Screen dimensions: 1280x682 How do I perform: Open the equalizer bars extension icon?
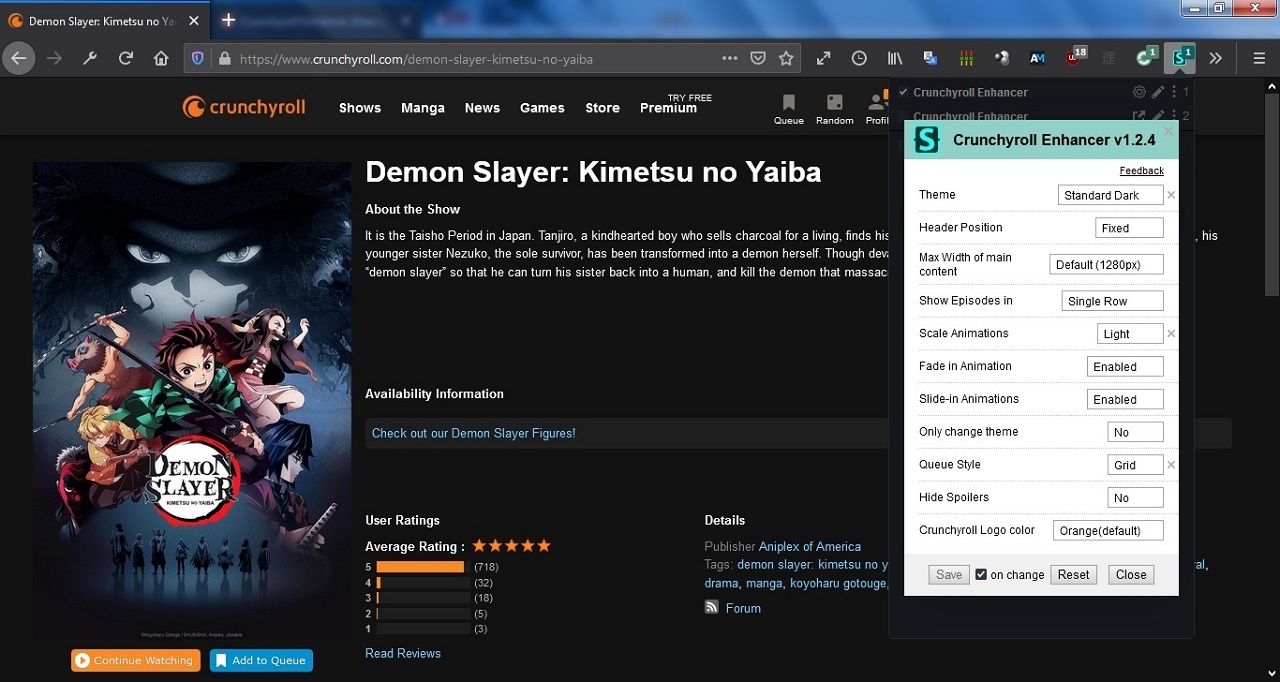pyautogui.click(x=966, y=59)
